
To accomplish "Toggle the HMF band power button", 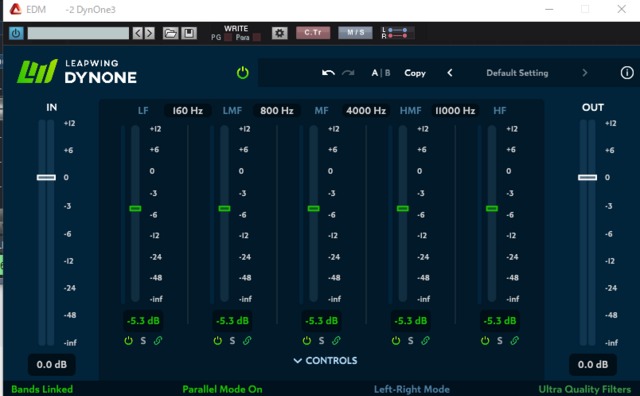I will coord(396,340).
